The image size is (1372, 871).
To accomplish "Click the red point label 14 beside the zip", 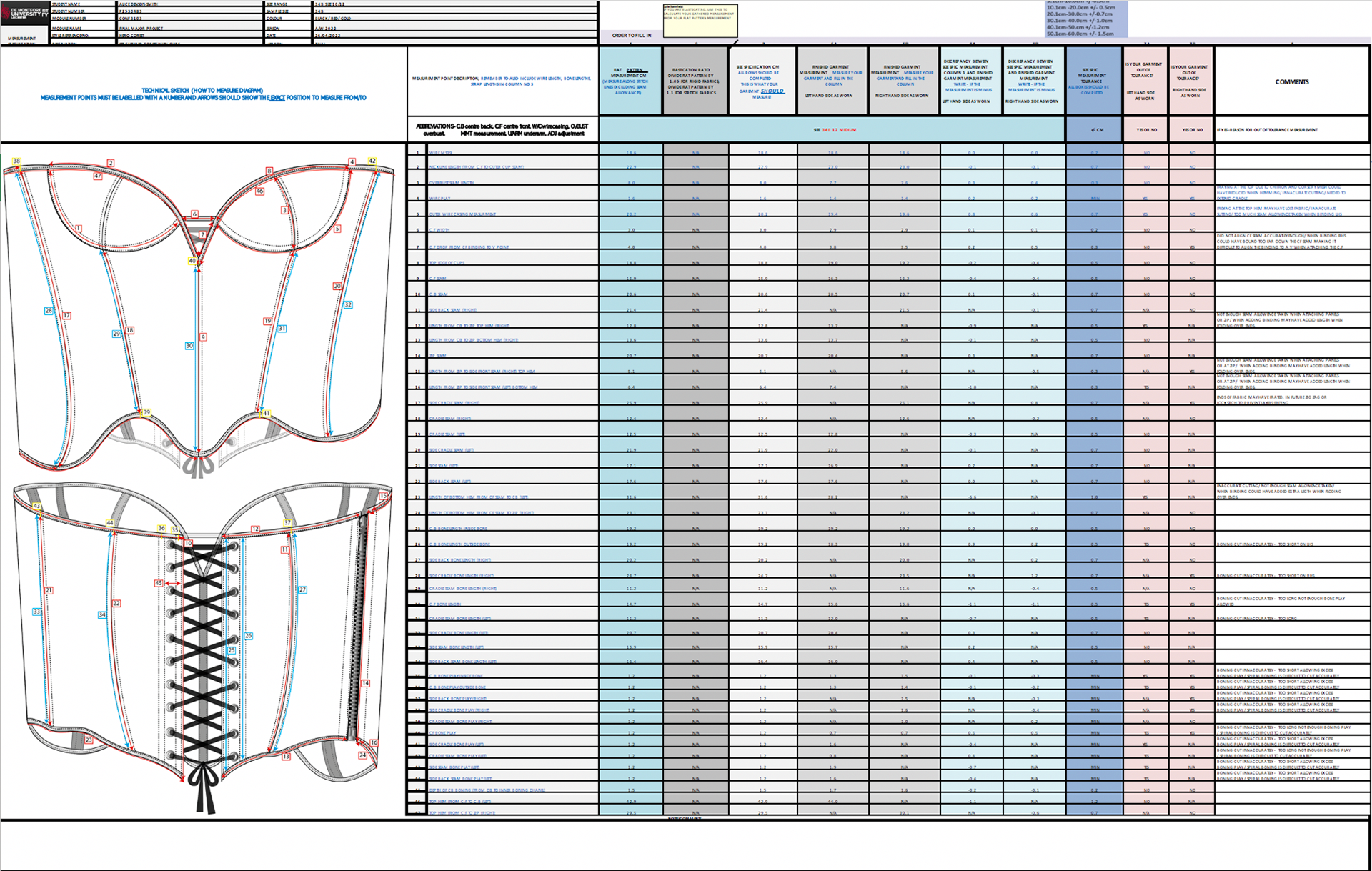I will [365, 683].
